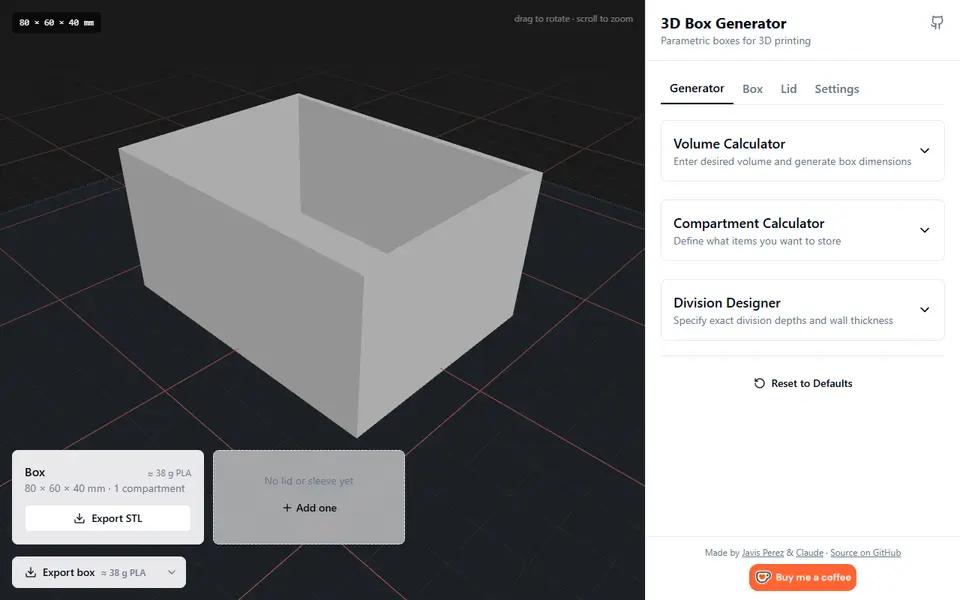Click 'drag to rotate · scroll to zoom' hint
The height and width of the screenshot is (600, 960).
[573, 19]
